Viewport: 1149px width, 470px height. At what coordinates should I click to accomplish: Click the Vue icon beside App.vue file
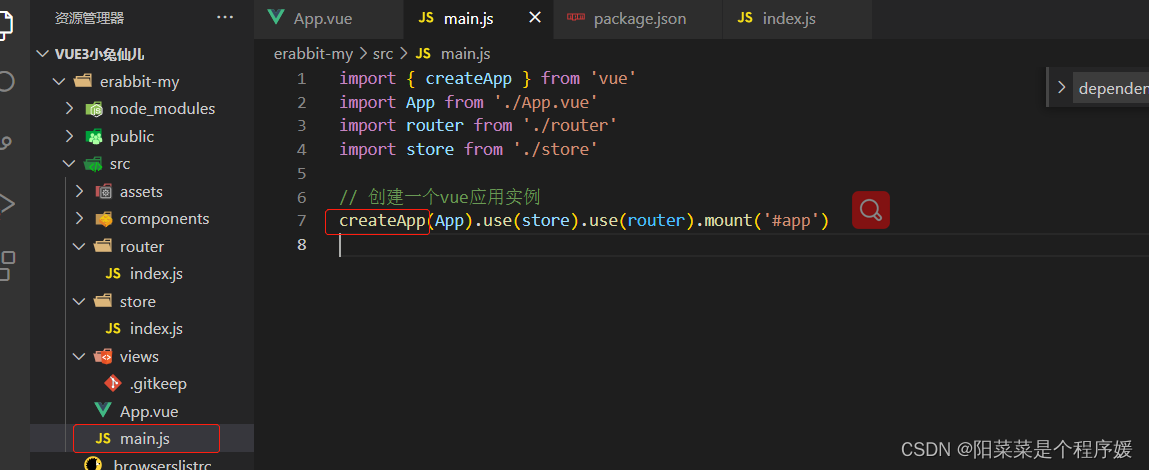pyautogui.click(x=103, y=411)
